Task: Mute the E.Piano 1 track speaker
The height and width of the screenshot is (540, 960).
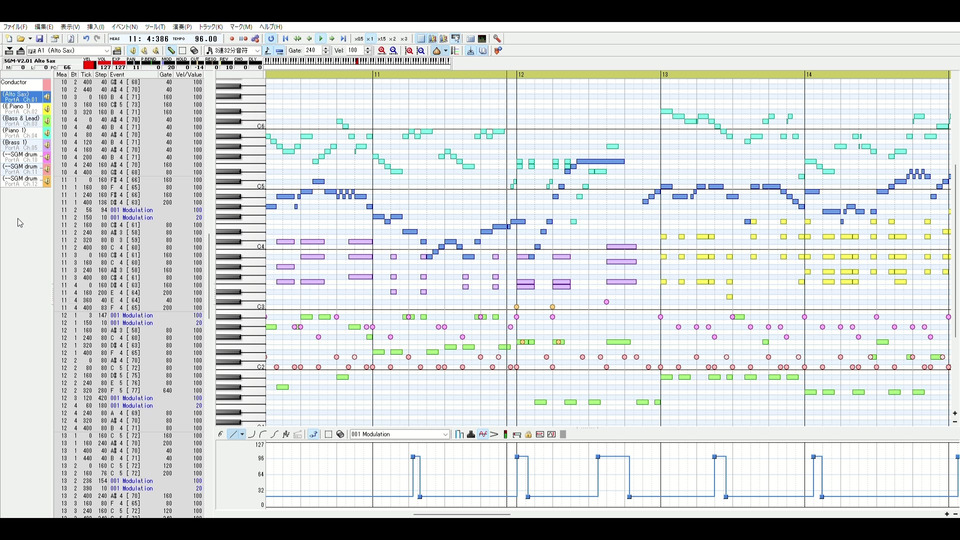Action: coord(47,109)
